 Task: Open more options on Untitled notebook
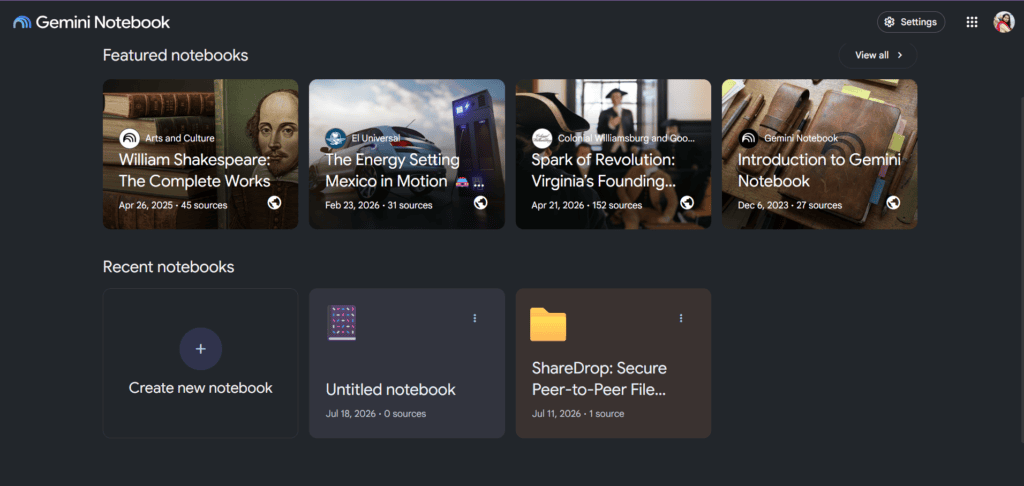pyautogui.click(x=475, y=318)
